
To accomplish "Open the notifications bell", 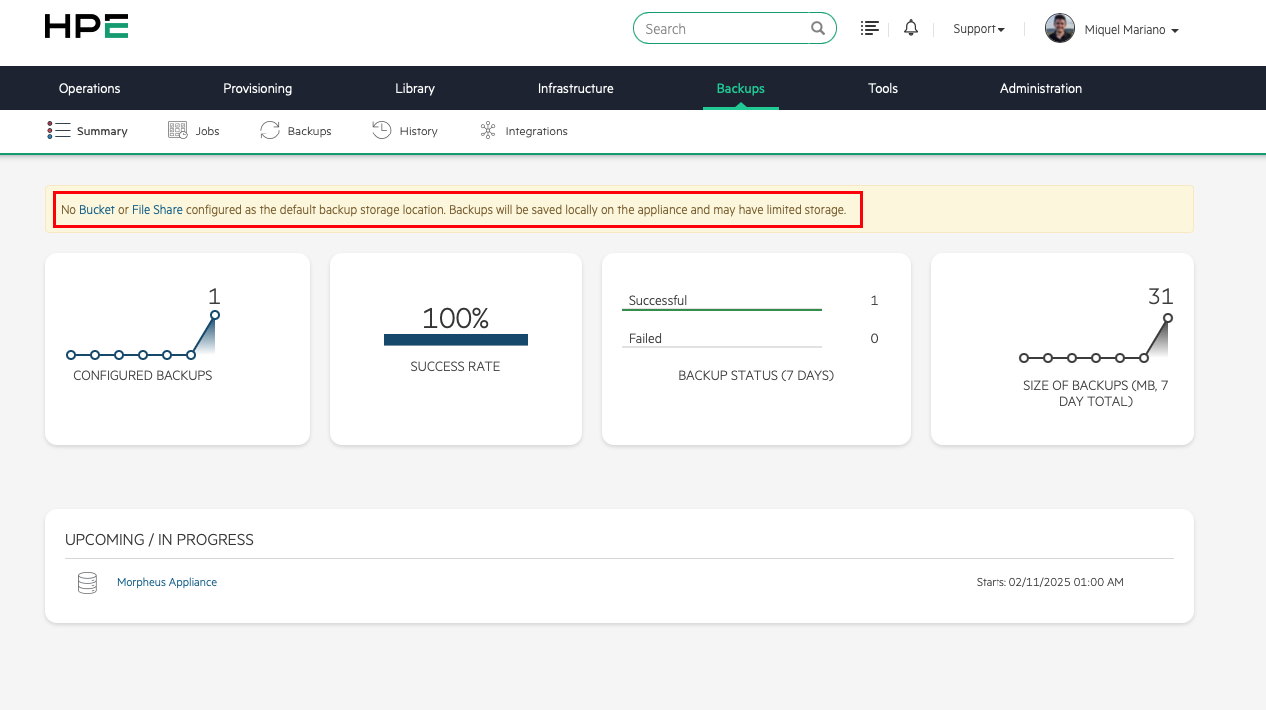I will 910,29.
